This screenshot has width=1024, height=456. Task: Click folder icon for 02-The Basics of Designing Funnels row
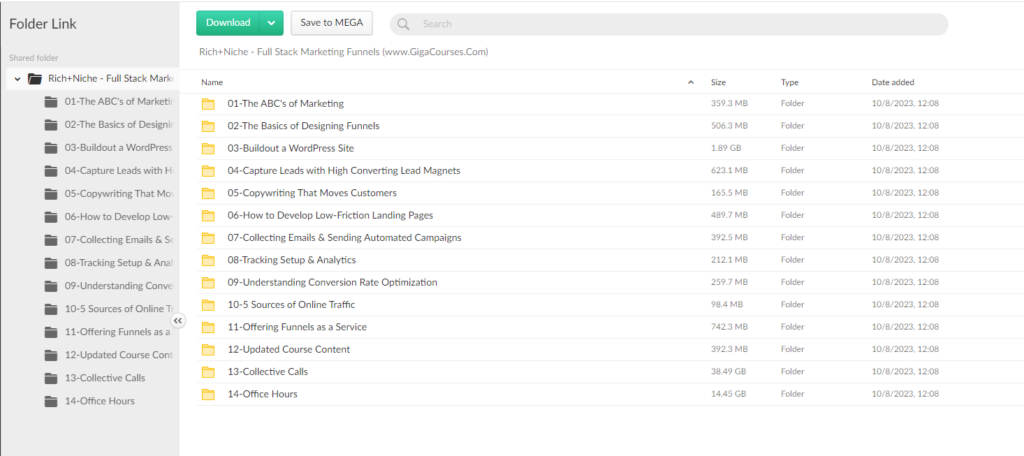click(x=208, y=125)
